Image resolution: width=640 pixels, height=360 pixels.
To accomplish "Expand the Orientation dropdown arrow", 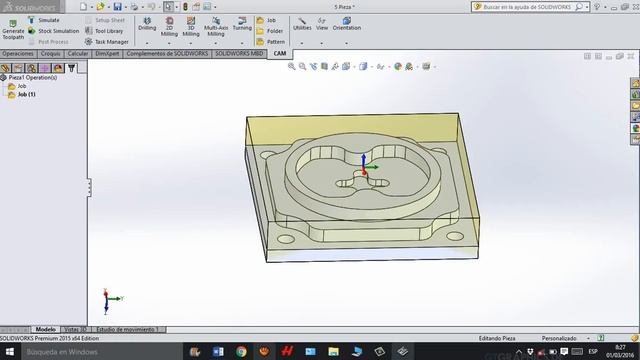I will [347, 43].
